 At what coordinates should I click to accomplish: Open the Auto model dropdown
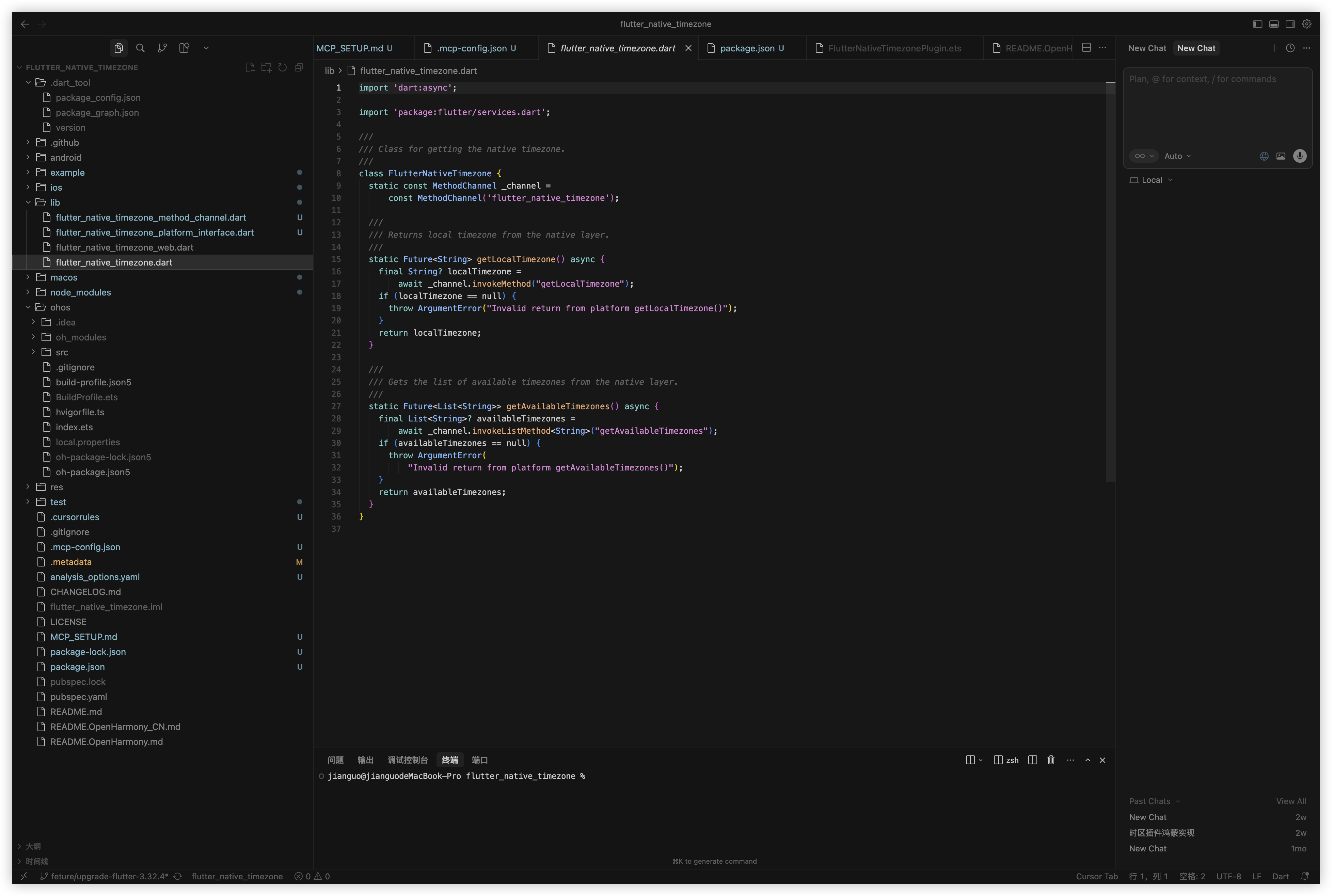1177,156
